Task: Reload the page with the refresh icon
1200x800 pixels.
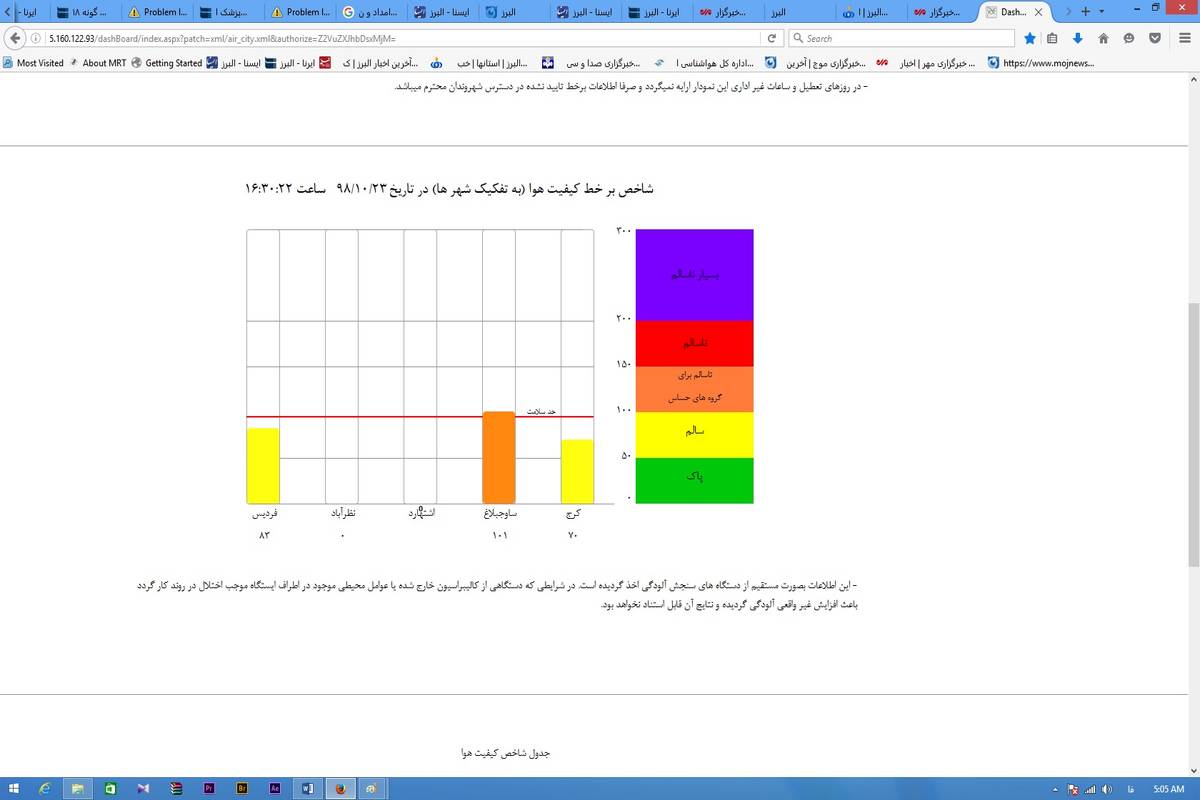Action: click(x=771, y=38)
